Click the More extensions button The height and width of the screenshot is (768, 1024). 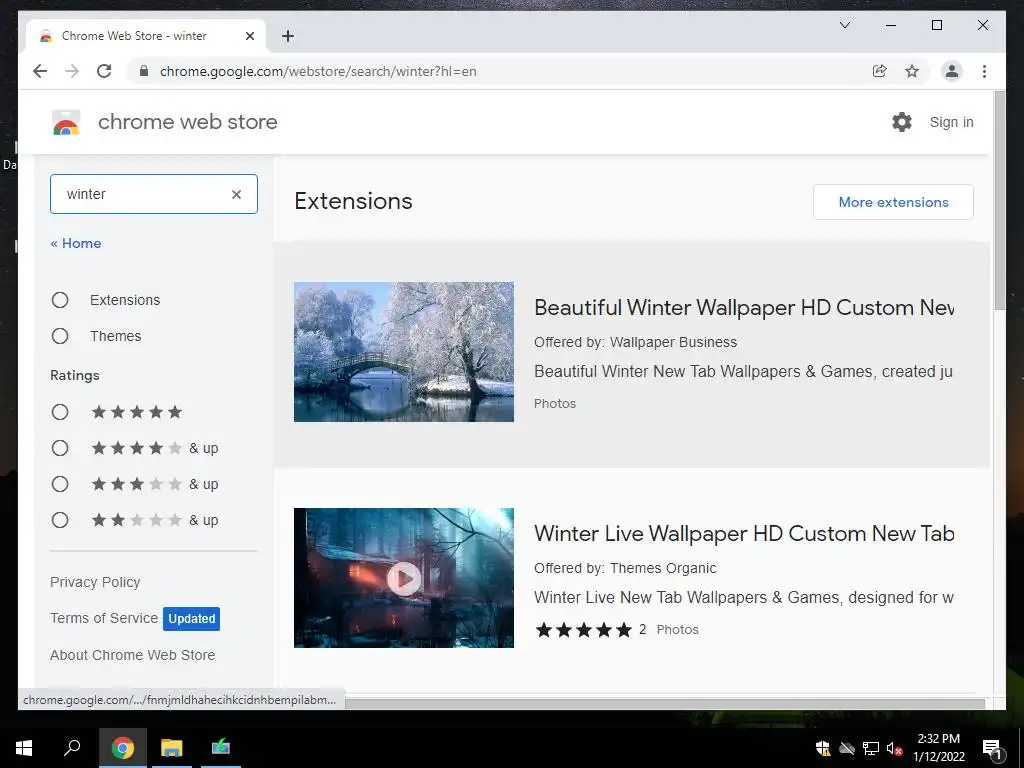[x=893, y=202]
